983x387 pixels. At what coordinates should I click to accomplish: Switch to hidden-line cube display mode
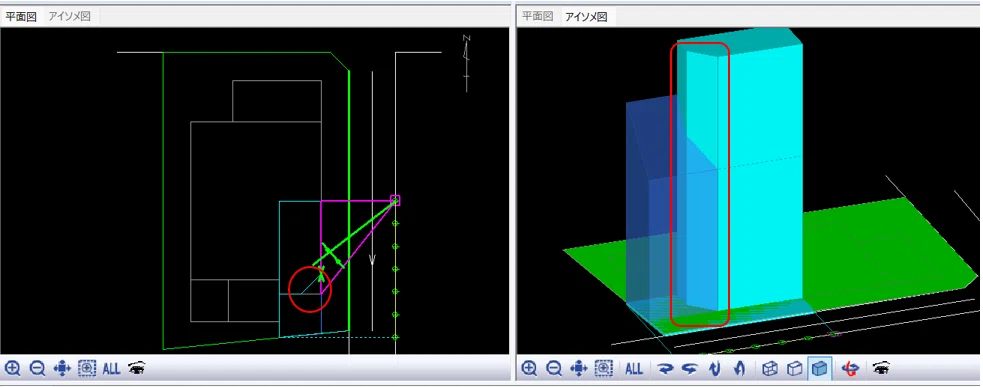click(x=794, y=369)
